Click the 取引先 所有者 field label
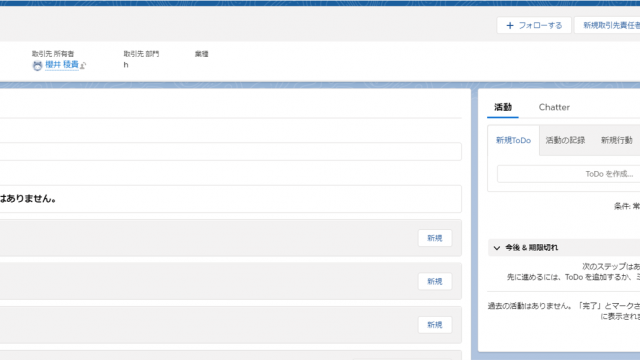This screenshot has height=360, width=640. (x=53, y=54)
